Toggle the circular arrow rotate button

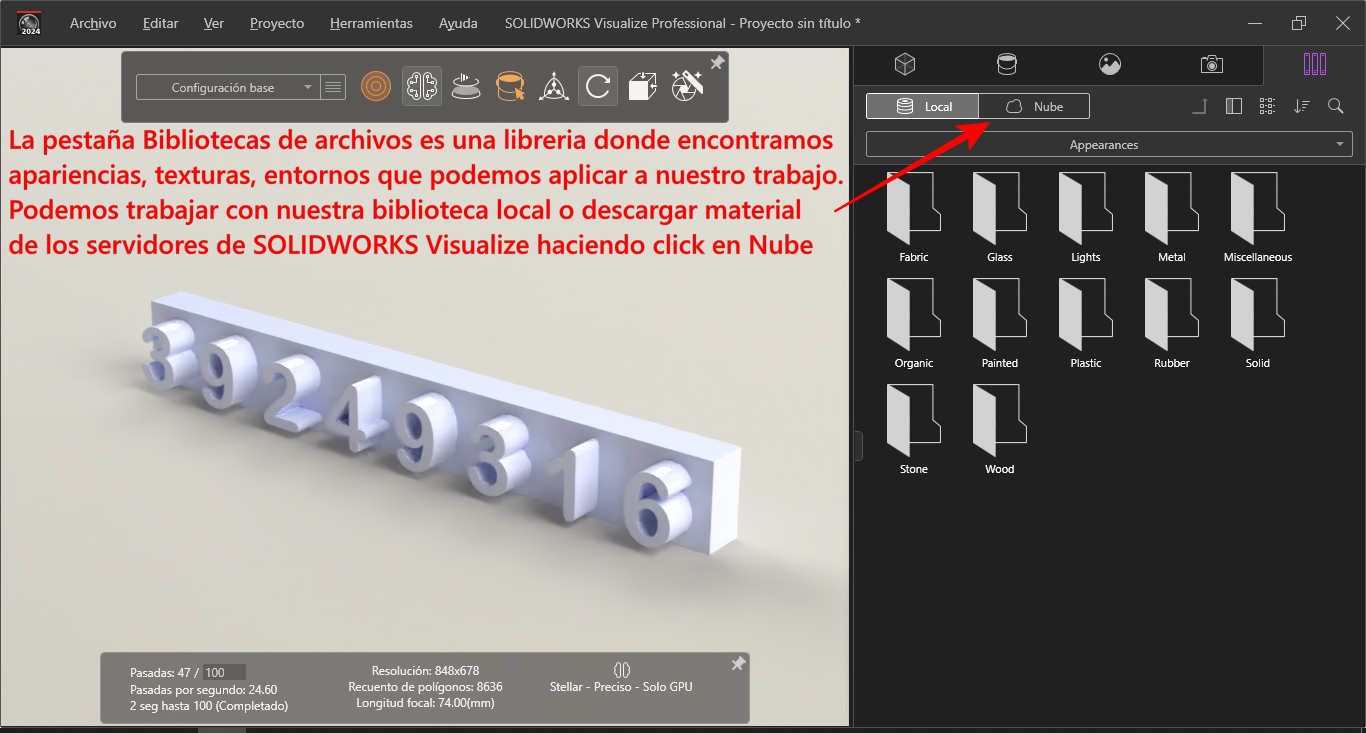597,87
